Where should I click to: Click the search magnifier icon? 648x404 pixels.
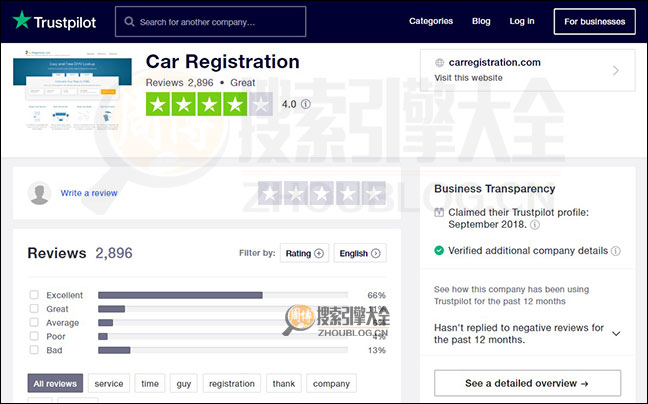coord(129,21)
